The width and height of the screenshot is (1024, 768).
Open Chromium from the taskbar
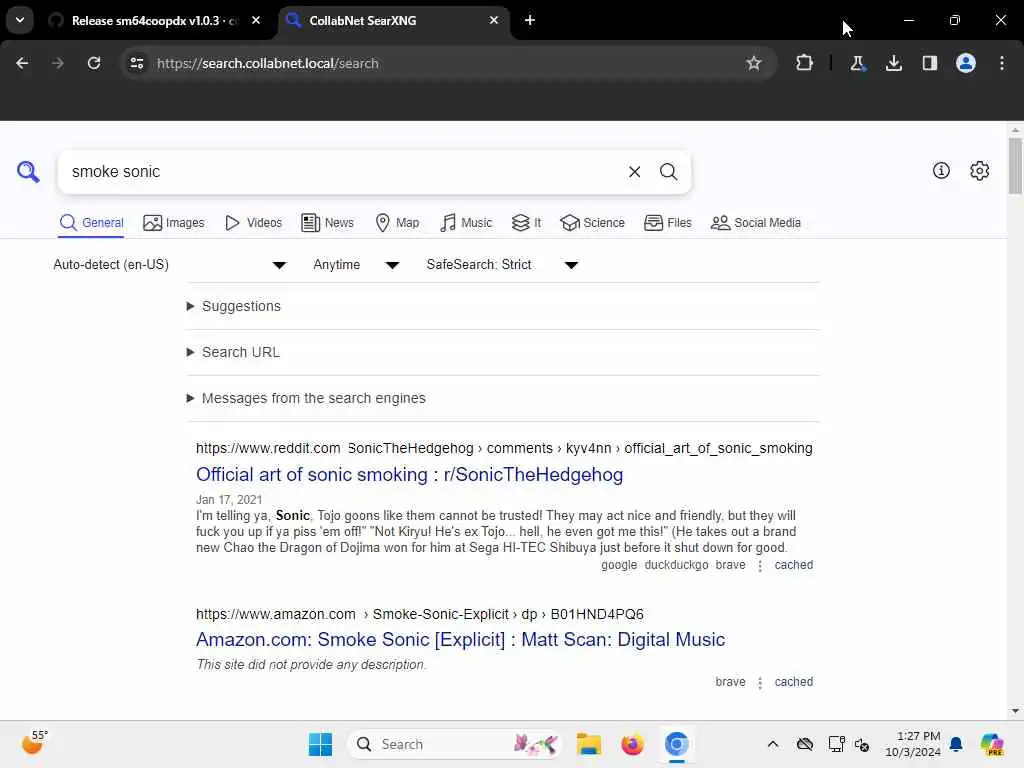point(677,744)
